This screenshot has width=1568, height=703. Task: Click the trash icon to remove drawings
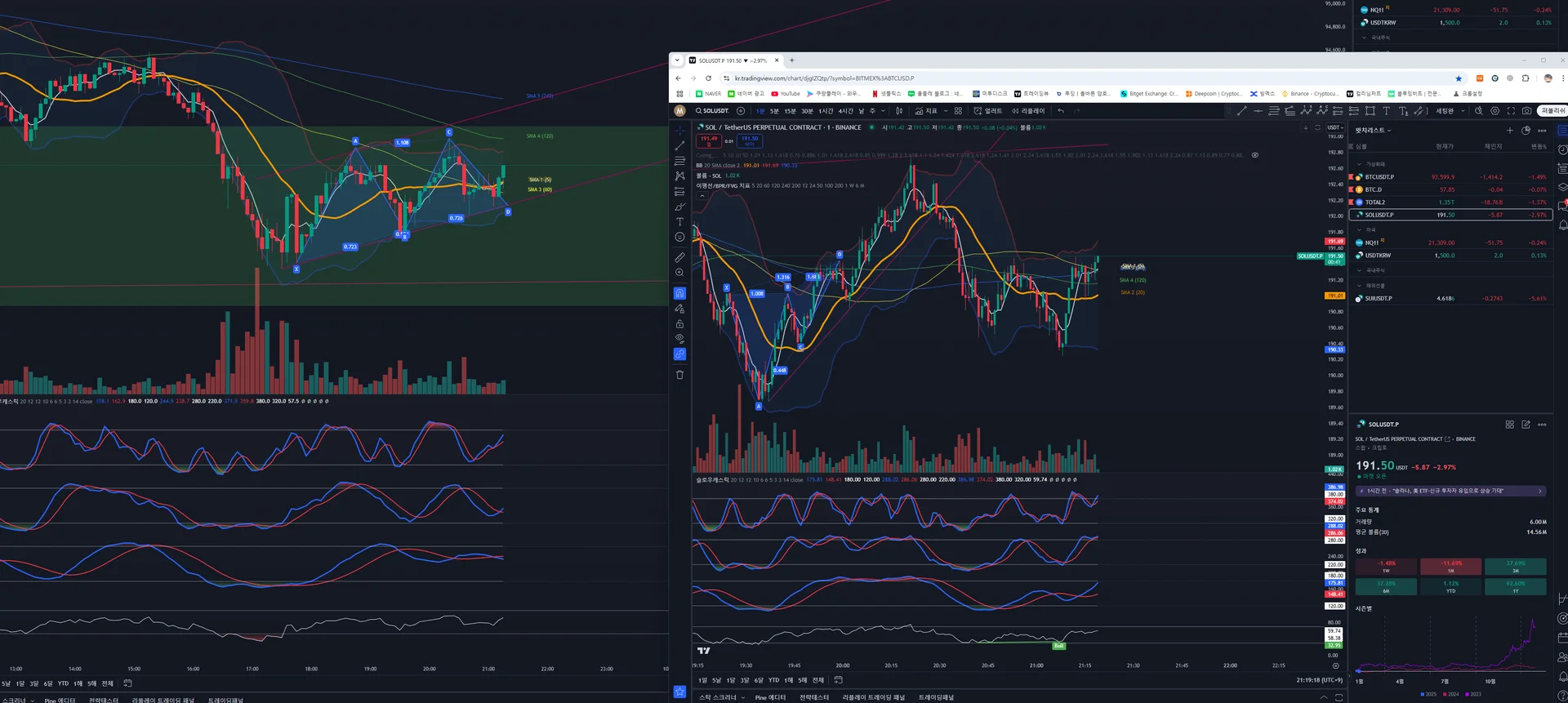pos(679,375)
